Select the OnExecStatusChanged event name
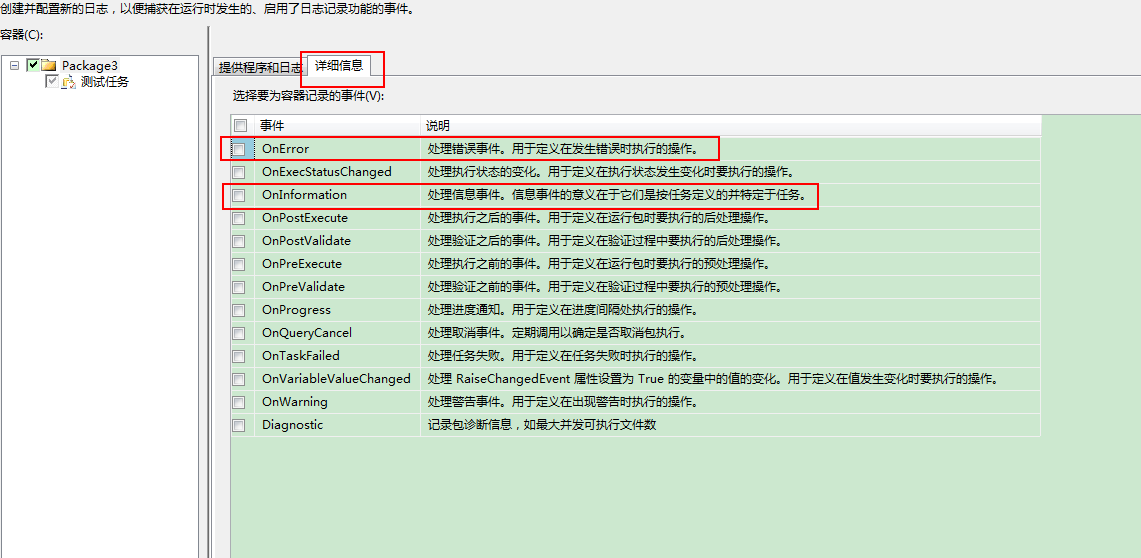Image resolution: width=1141 pixels, height=558 pixels. (327, 172)
